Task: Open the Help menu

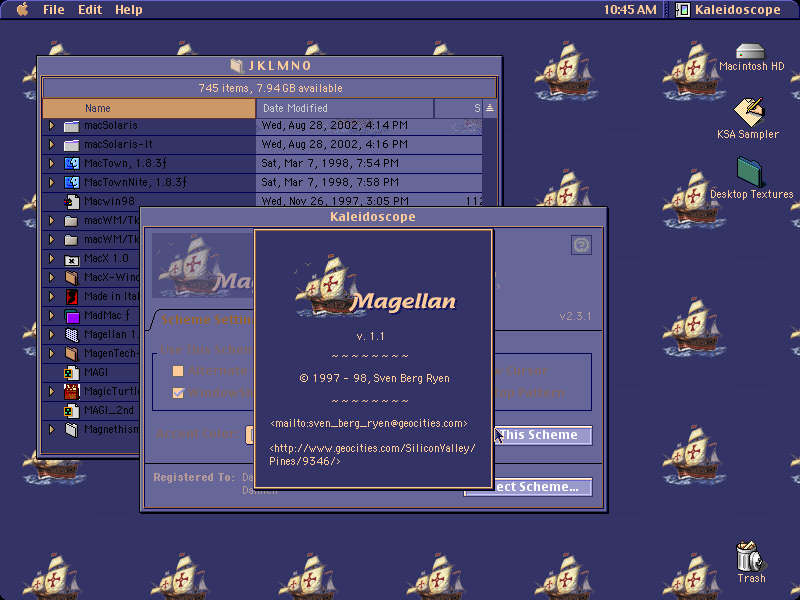Action: pyautogui.click(x=129, y=10)
